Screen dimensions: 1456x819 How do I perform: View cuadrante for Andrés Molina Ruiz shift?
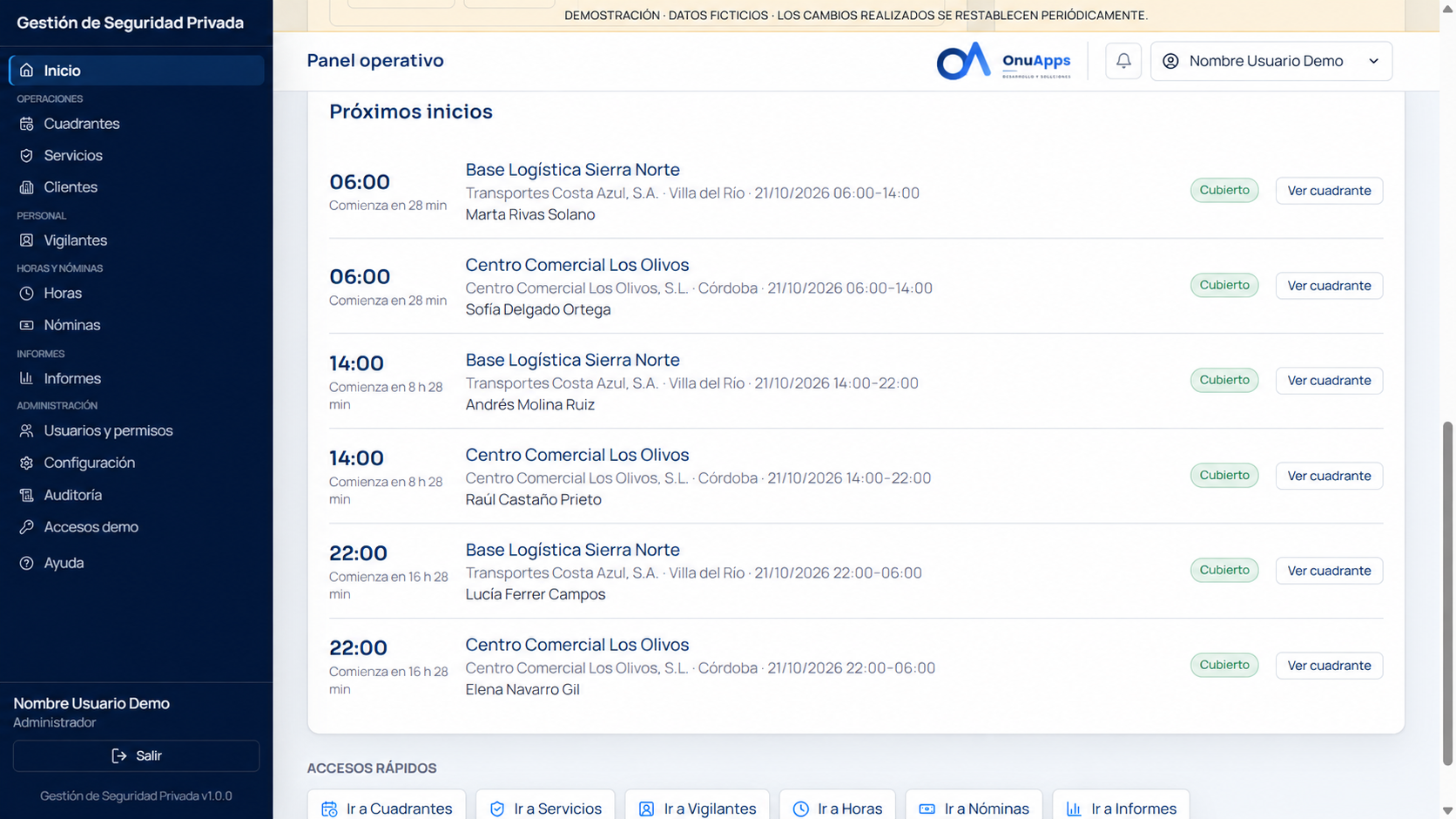pyautogui.click(x=1329, y=381)
